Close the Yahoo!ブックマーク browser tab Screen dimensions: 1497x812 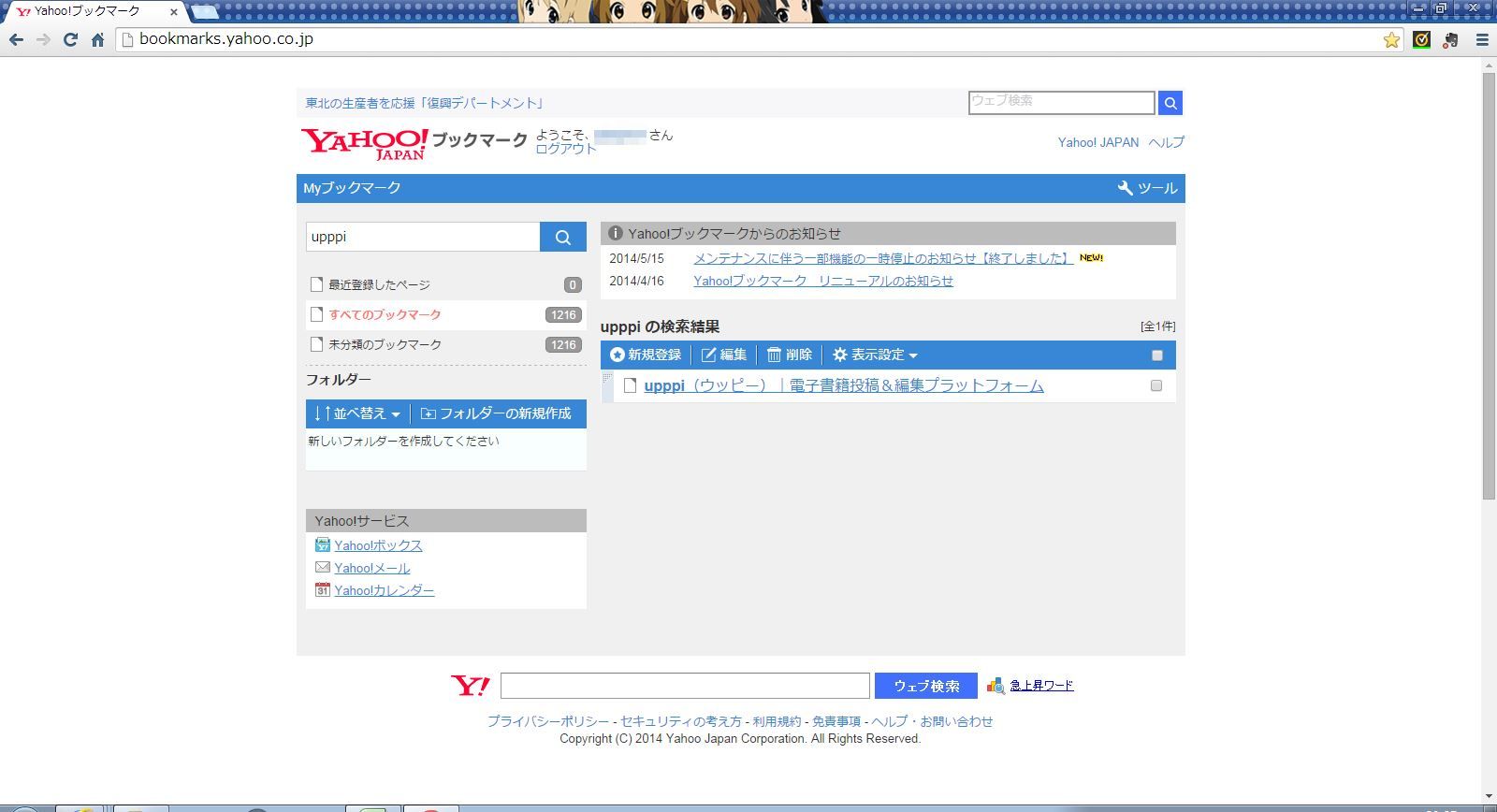pos(173,12)
